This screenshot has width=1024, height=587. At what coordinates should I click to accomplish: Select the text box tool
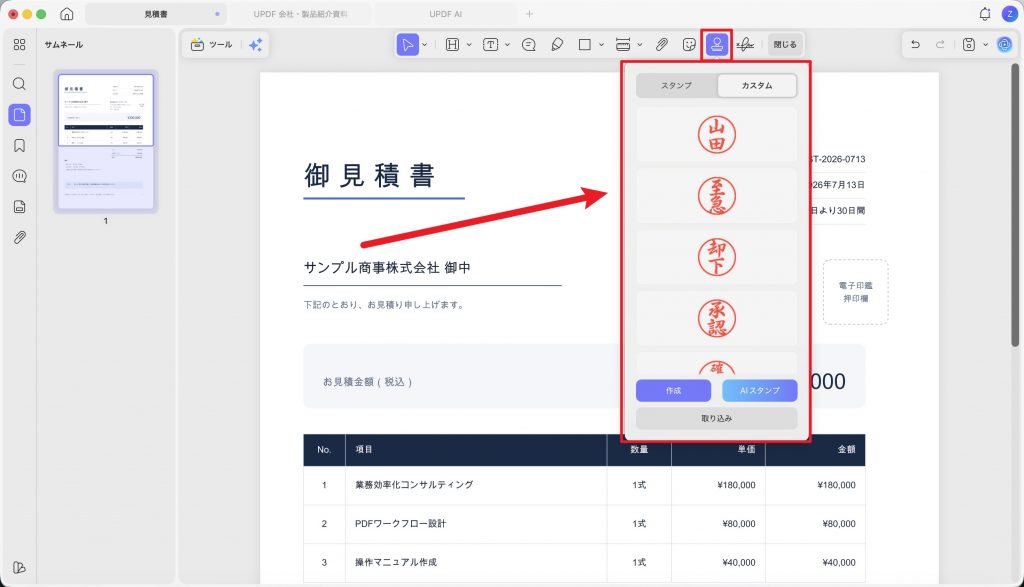point(490,44)
